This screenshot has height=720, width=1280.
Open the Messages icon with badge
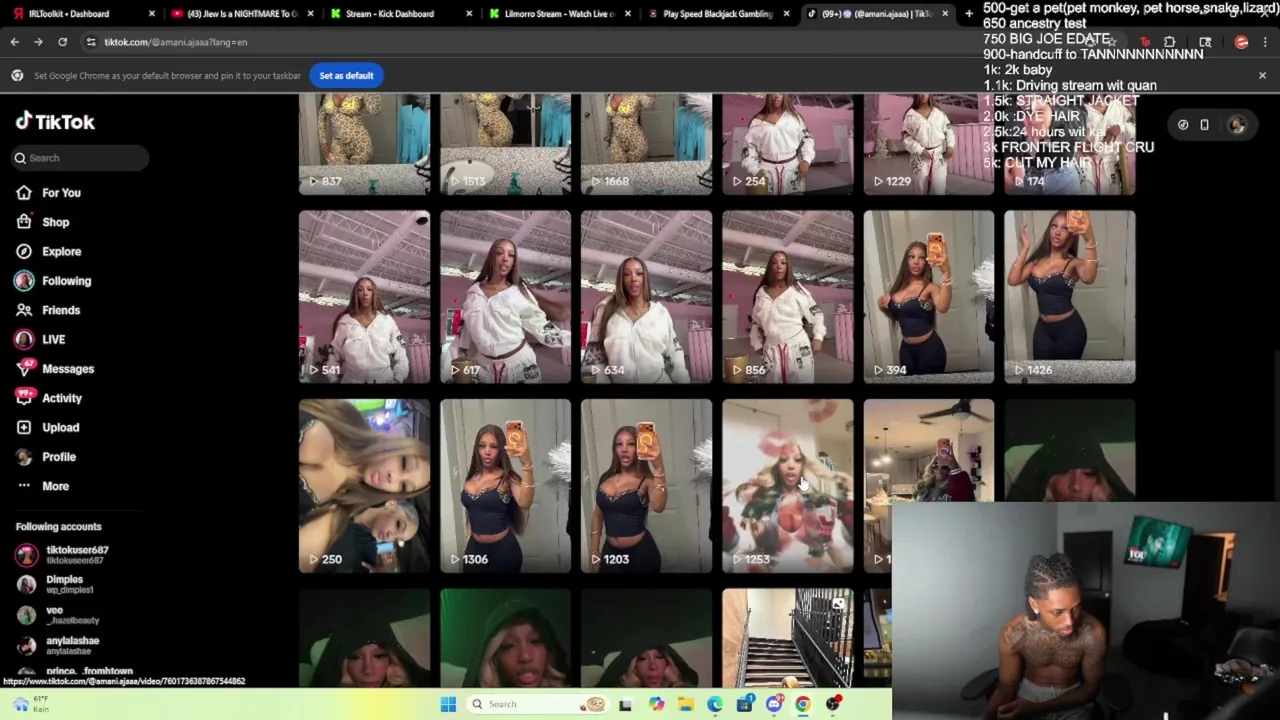click(23, 368)
